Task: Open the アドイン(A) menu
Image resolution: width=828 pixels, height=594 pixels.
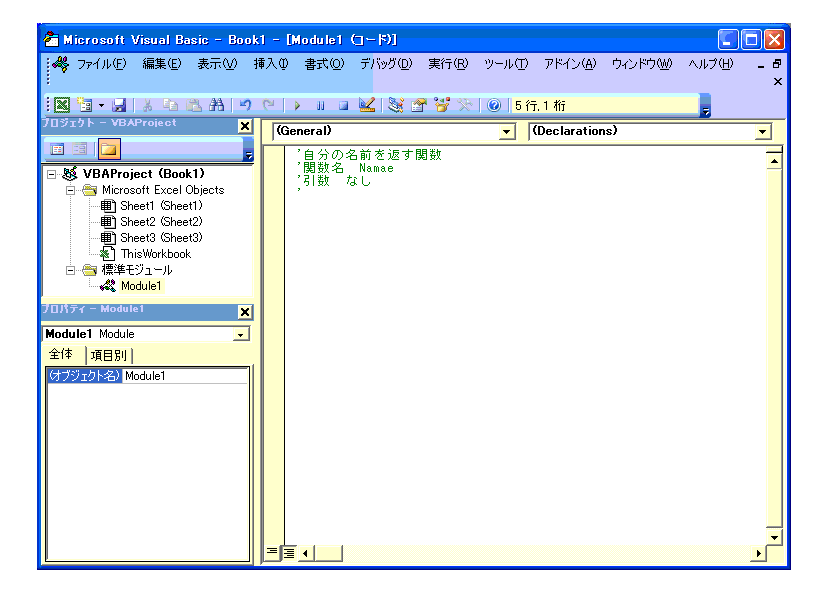Action: 570,64
